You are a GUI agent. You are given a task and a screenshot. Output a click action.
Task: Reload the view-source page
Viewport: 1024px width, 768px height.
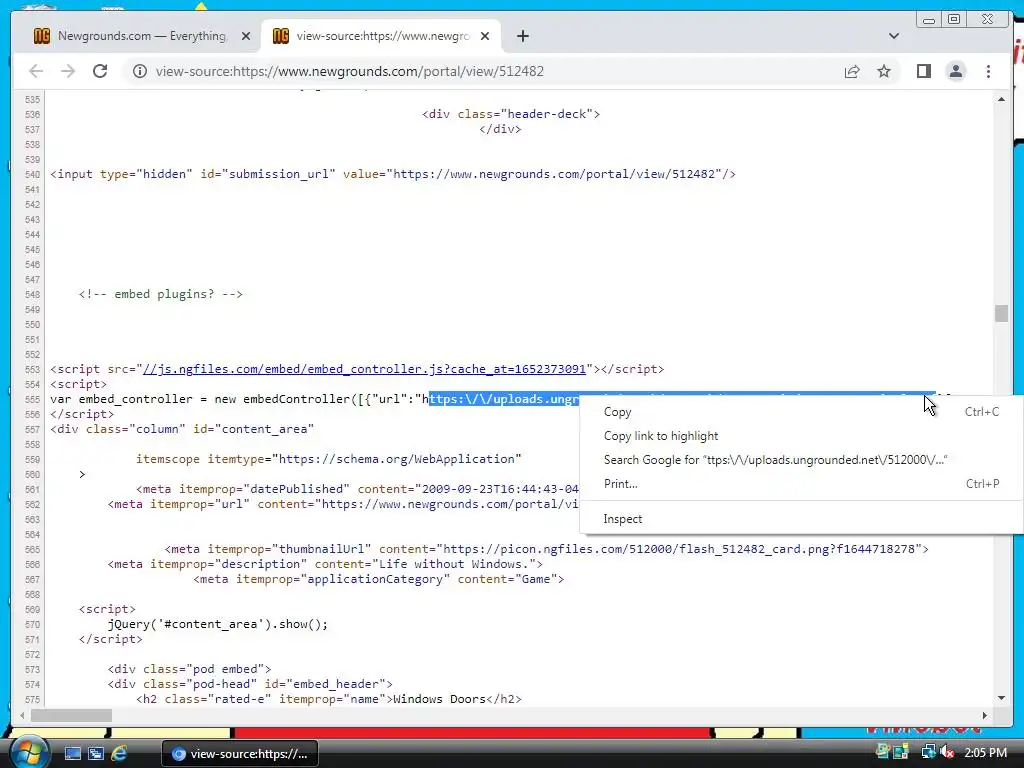pos(100,71)
